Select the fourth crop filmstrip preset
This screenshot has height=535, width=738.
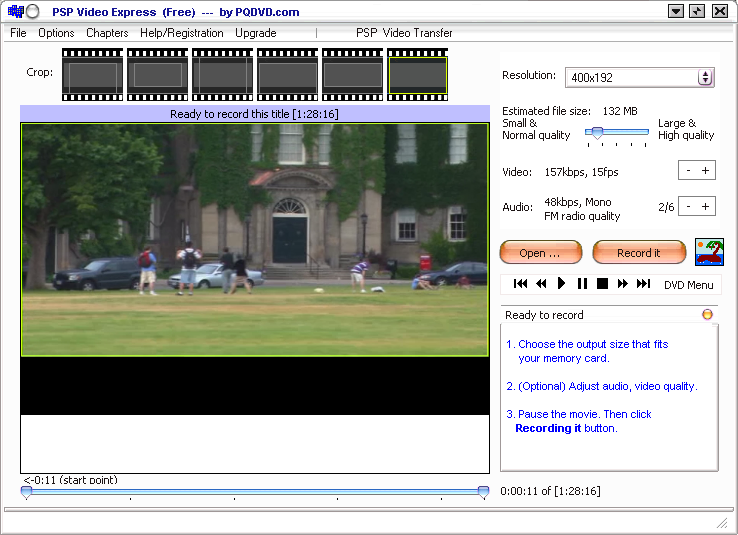coord(287,74)
